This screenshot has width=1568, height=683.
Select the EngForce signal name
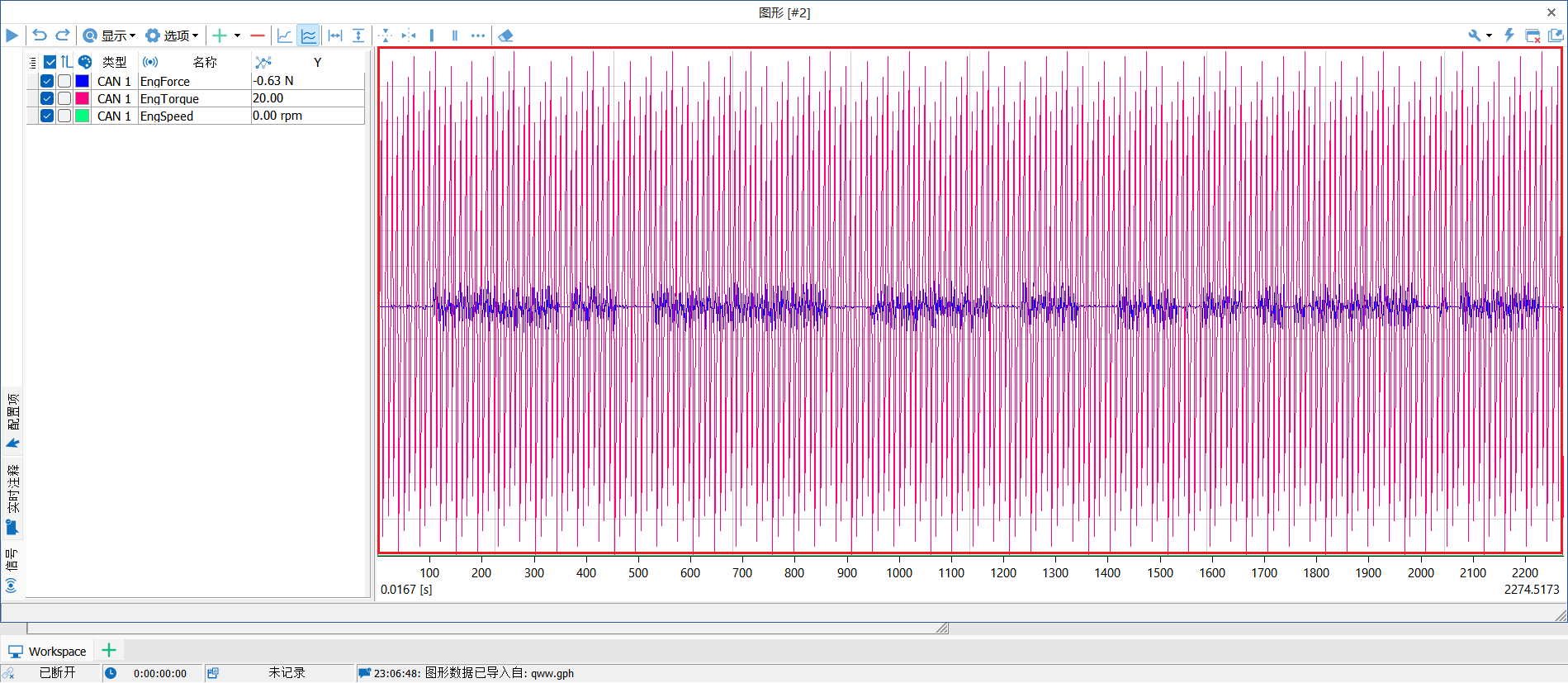[165, 81]
